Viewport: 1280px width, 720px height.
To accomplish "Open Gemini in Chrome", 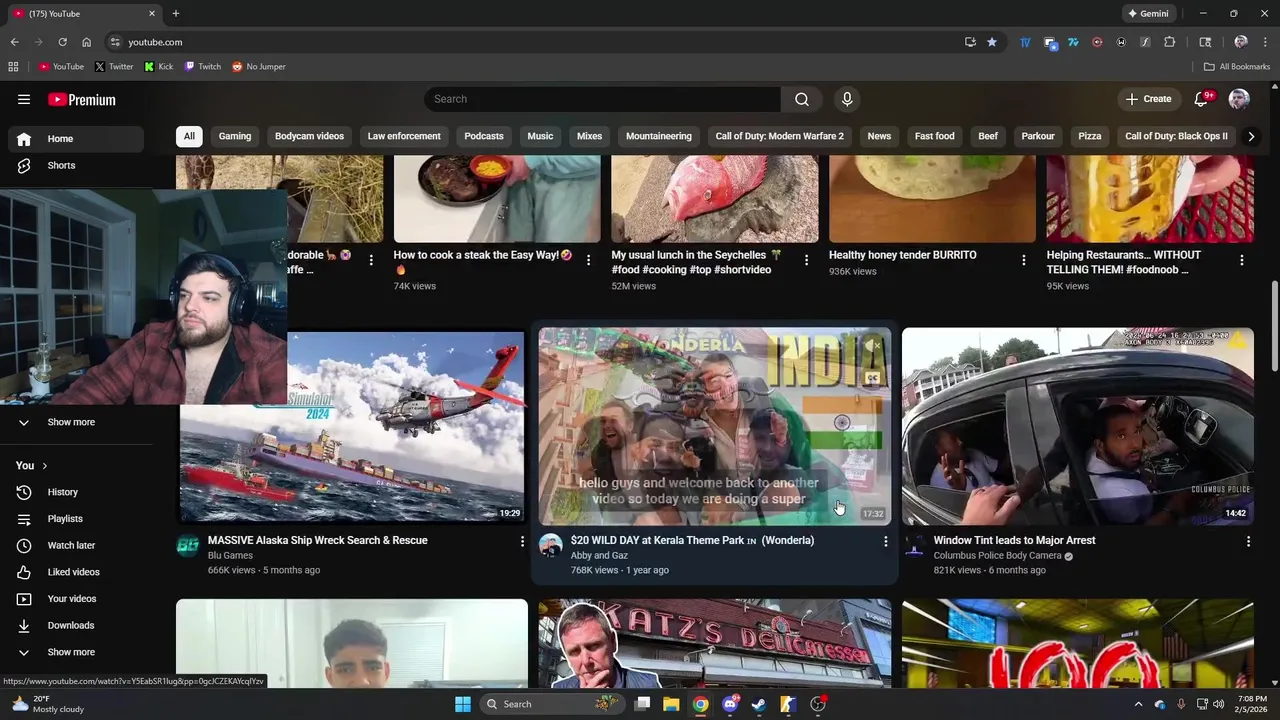I will (x=1148, y=14).
